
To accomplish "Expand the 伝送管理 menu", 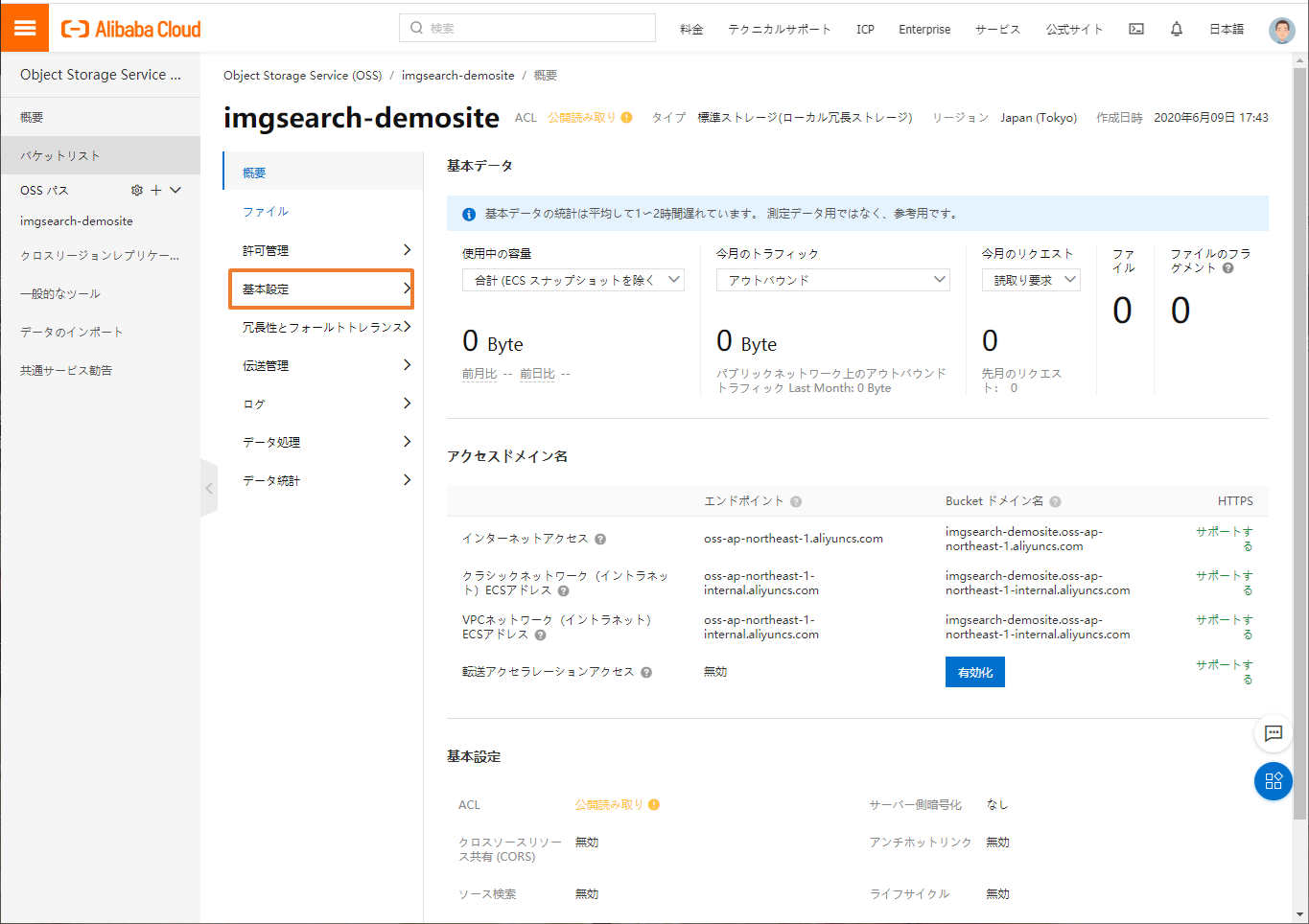I will tap(322, 365).
